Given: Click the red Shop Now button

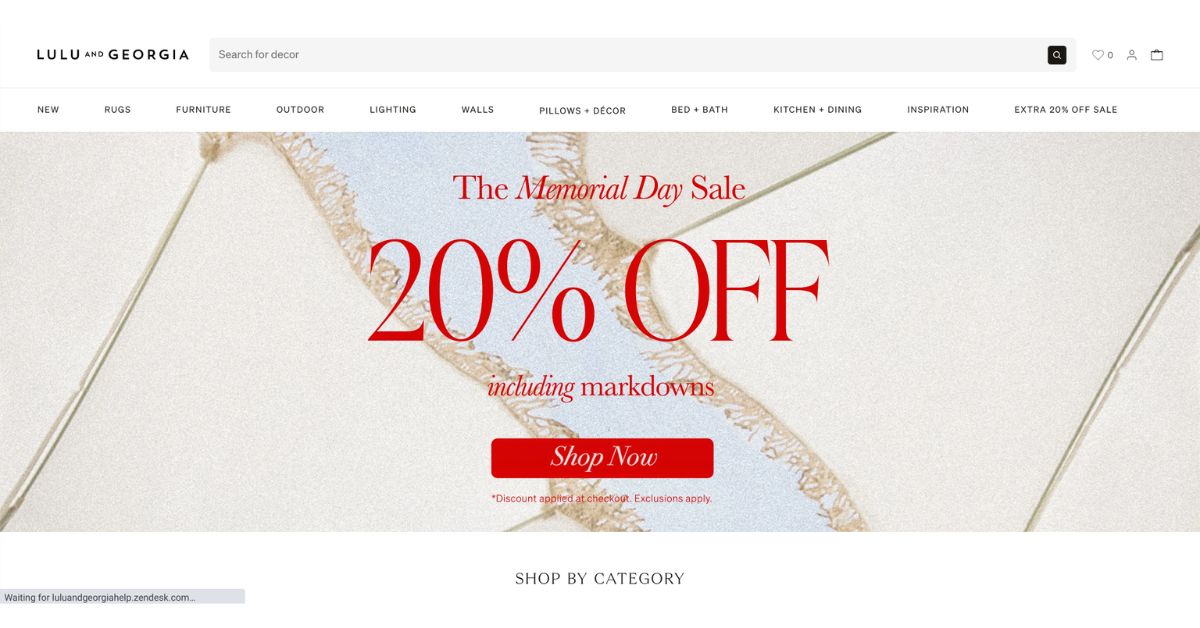Looking at the screenshot, I should [x=602, y=458].
